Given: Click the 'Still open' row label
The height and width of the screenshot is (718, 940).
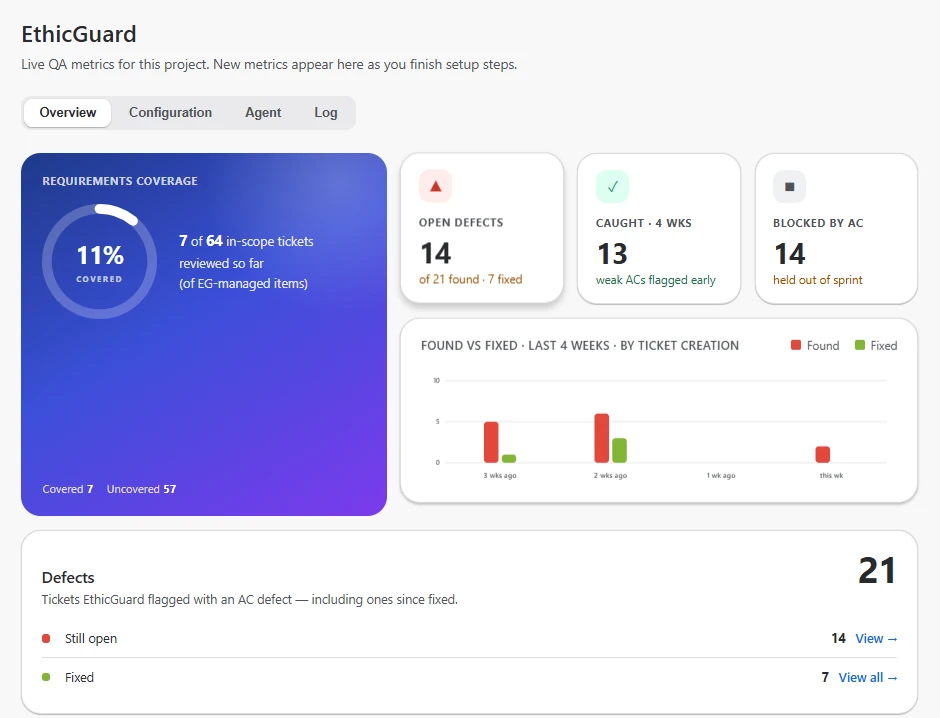Looking at the screenshot, I should coord(91,639).
